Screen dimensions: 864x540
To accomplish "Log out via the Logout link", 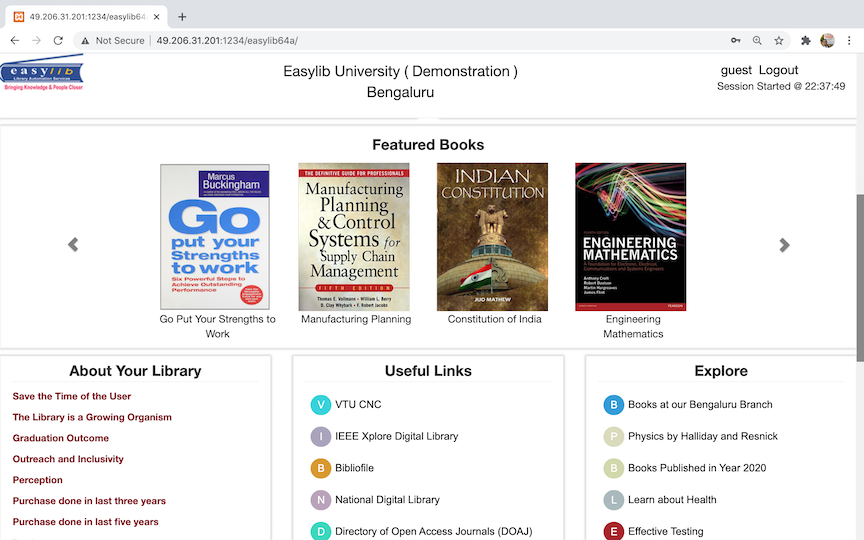I will click(x=778, y=70).
